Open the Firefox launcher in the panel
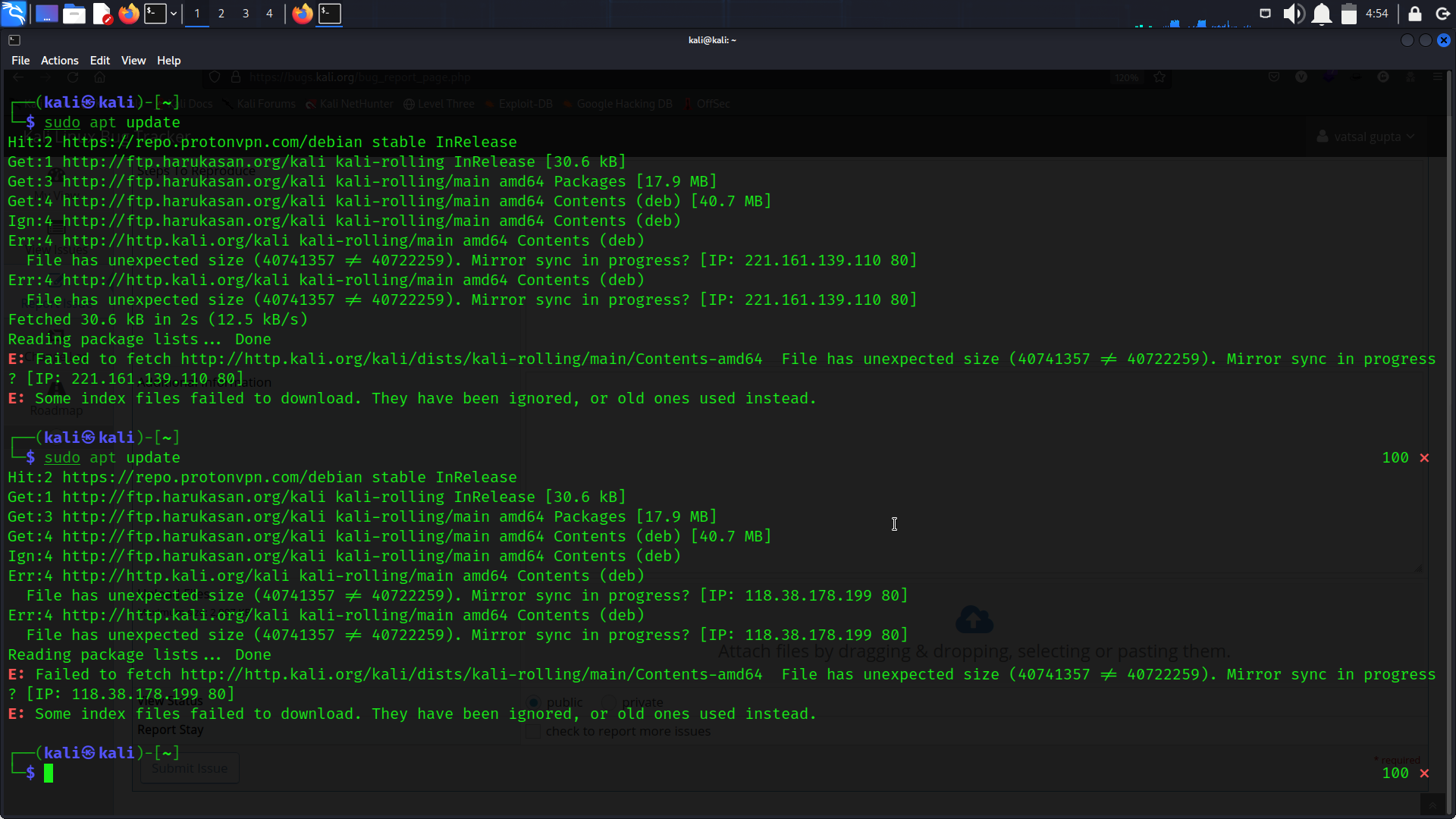This screenshot has width=1456, height=819. pos(128,13)
